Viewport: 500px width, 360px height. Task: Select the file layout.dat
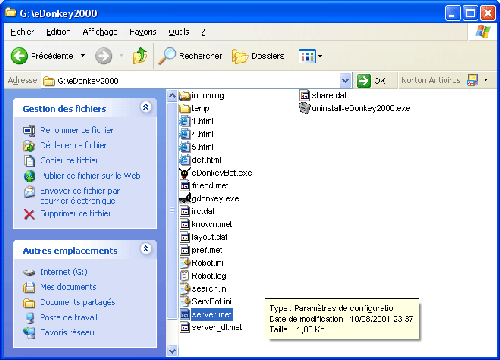(204, 237)
